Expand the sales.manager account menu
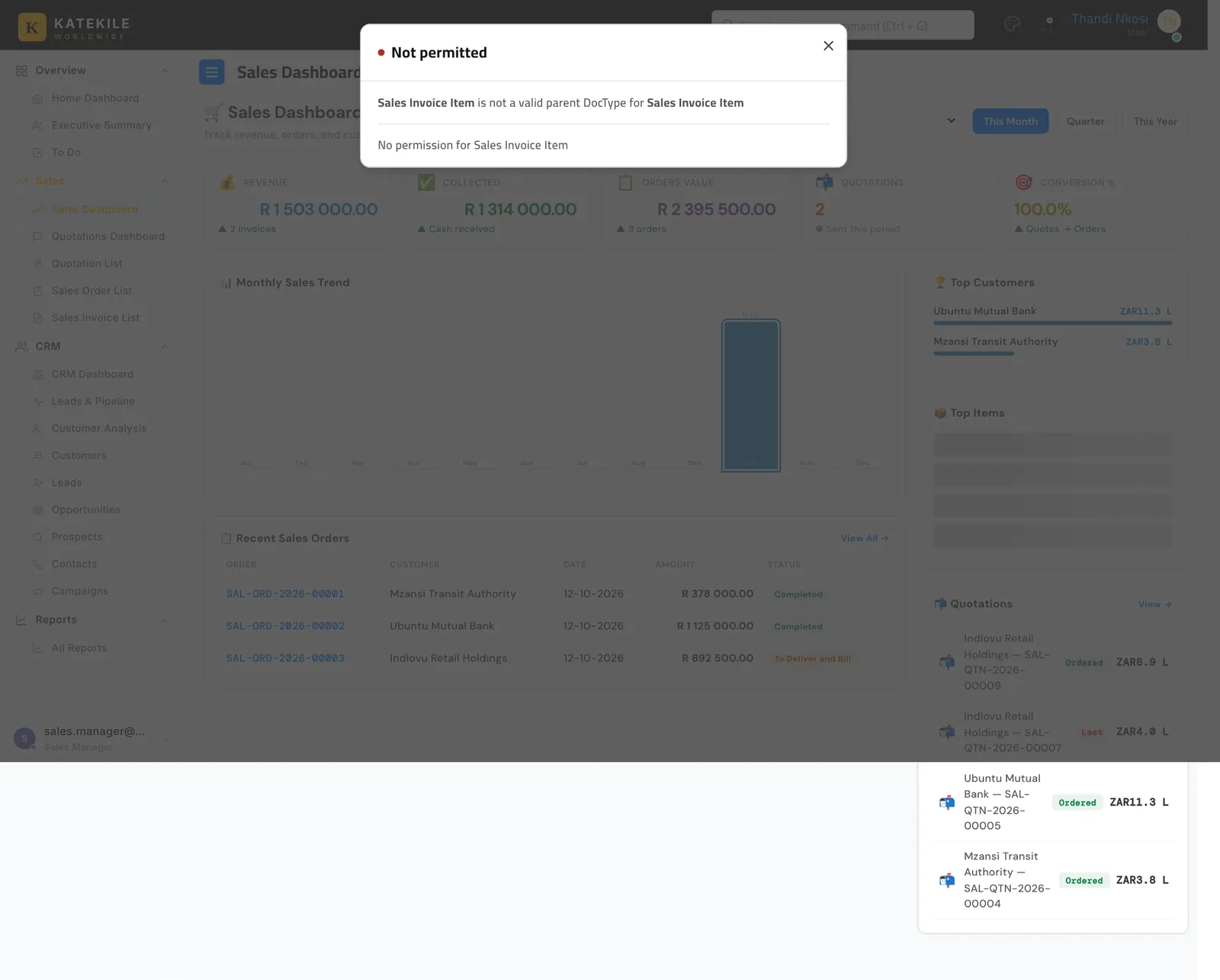The height and width of the screenshot is (980, 1220). click(x=165, y=739)
